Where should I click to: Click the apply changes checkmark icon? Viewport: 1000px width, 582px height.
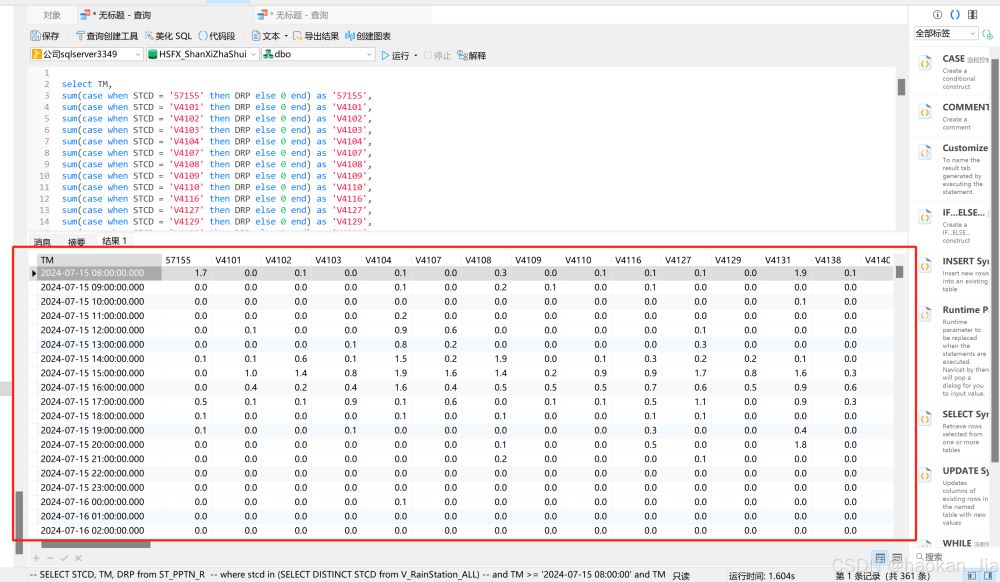point(64,558)
